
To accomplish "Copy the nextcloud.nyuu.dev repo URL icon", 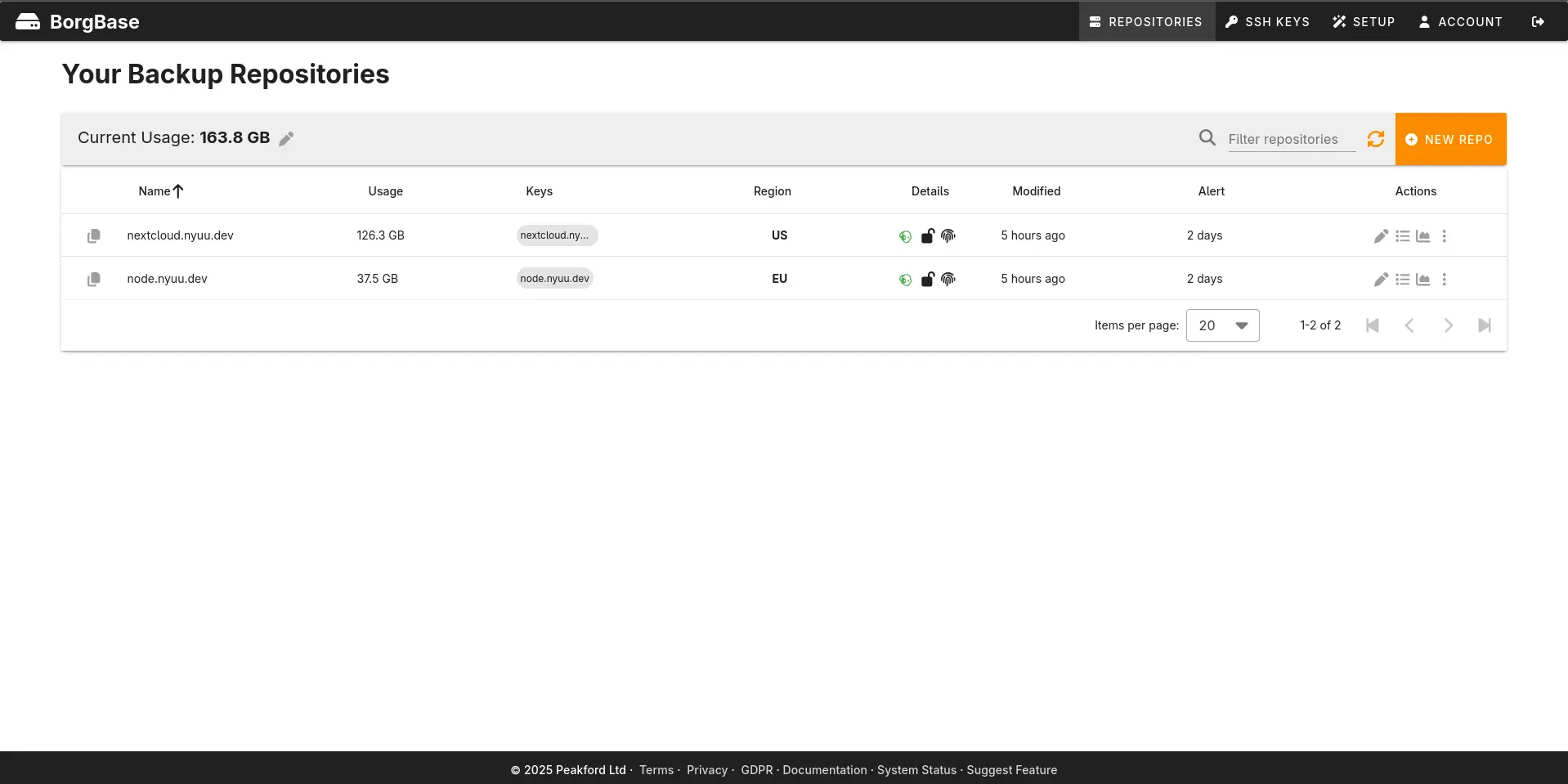I will pos(94,236).
